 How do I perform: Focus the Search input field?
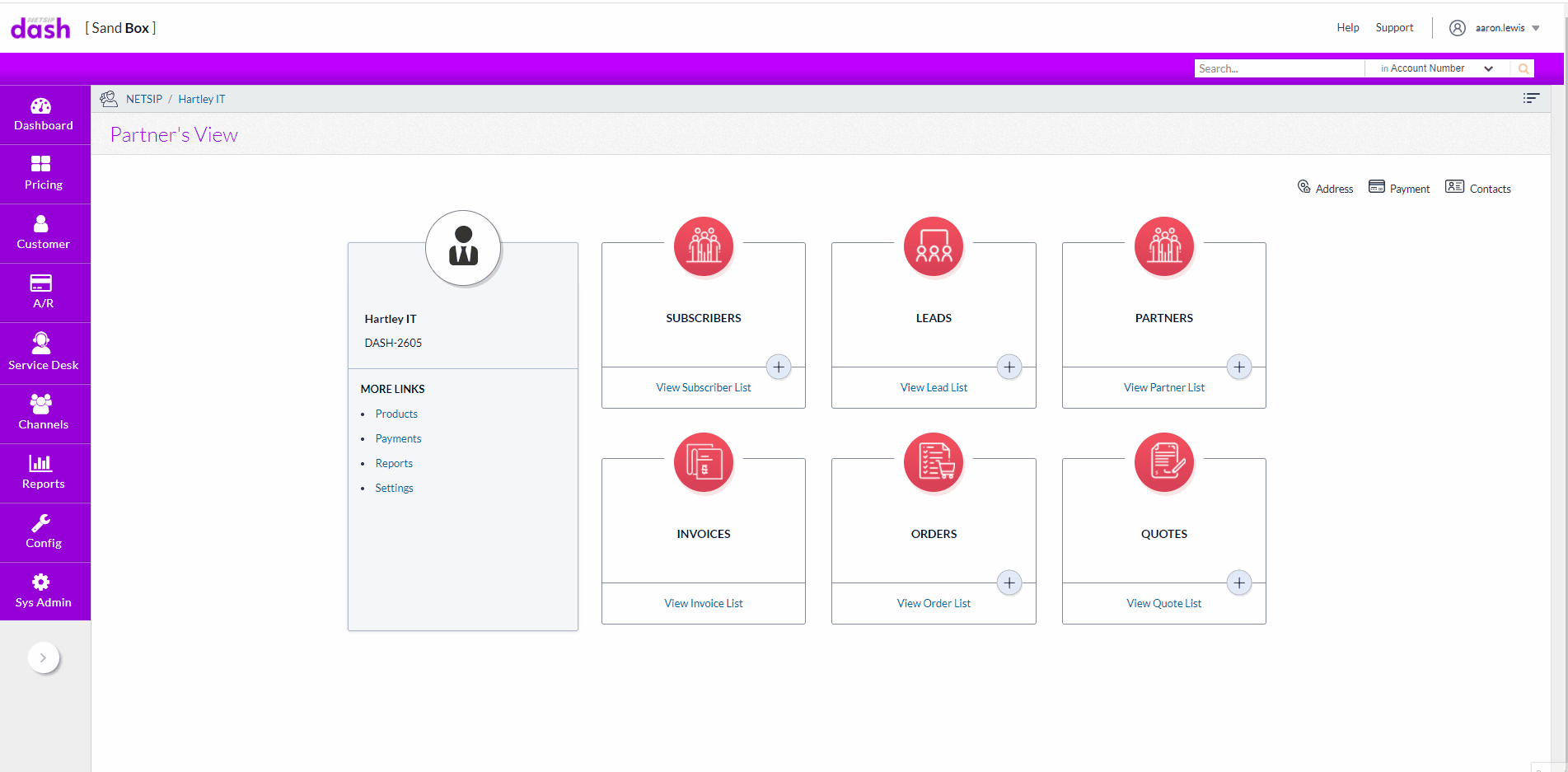tap(1280, 68)
